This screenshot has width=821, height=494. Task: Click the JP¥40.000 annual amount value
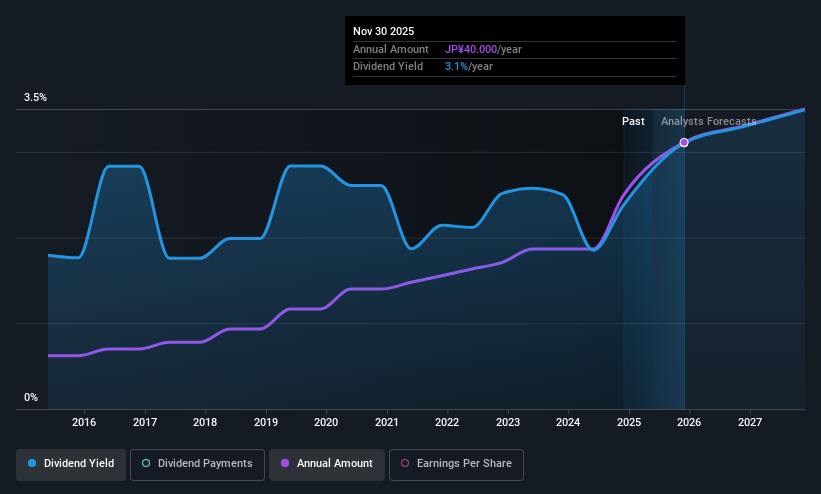tap(471, 49)
